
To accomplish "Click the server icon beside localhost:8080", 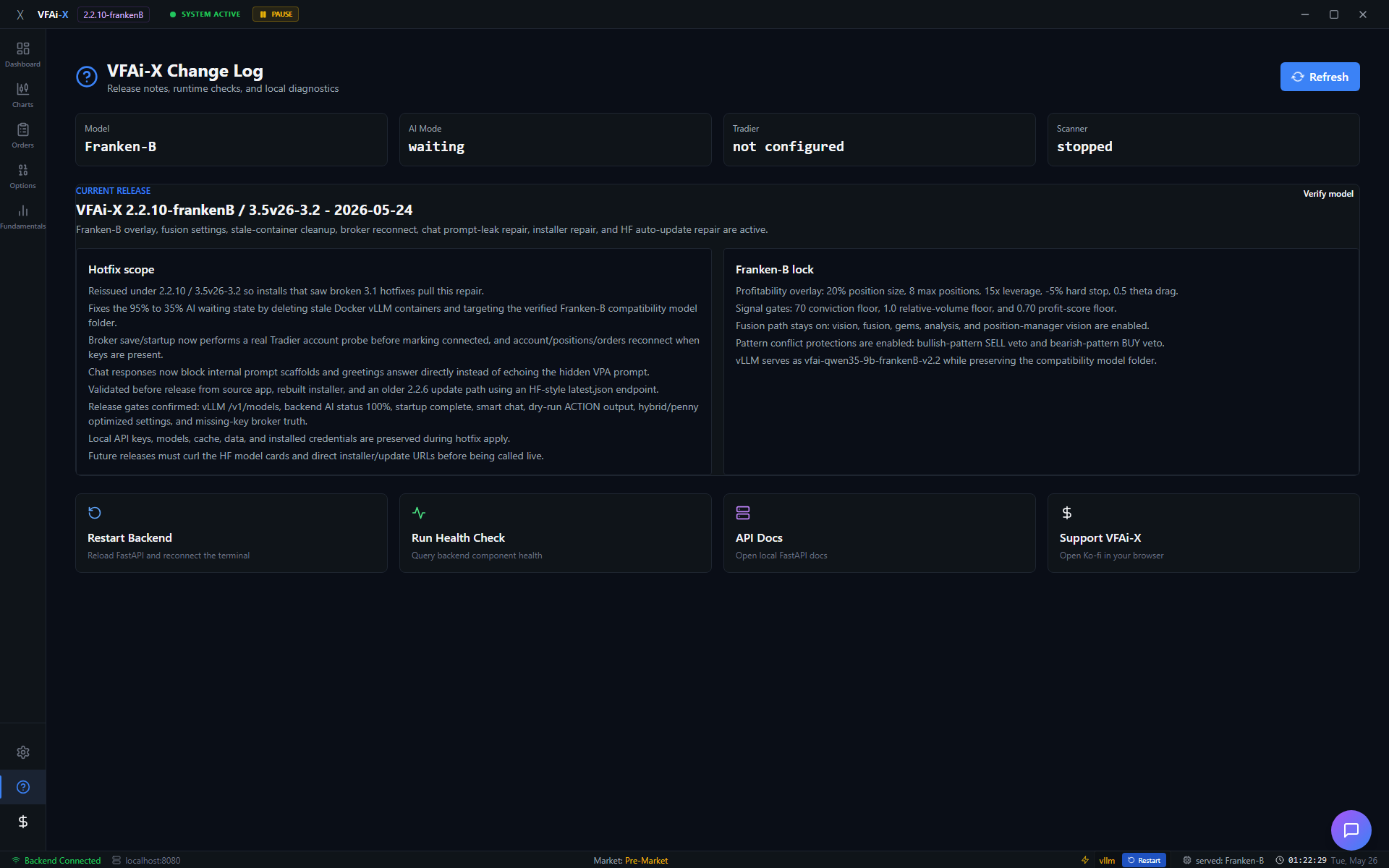I will pyautogui.click(x=116, y=860).
